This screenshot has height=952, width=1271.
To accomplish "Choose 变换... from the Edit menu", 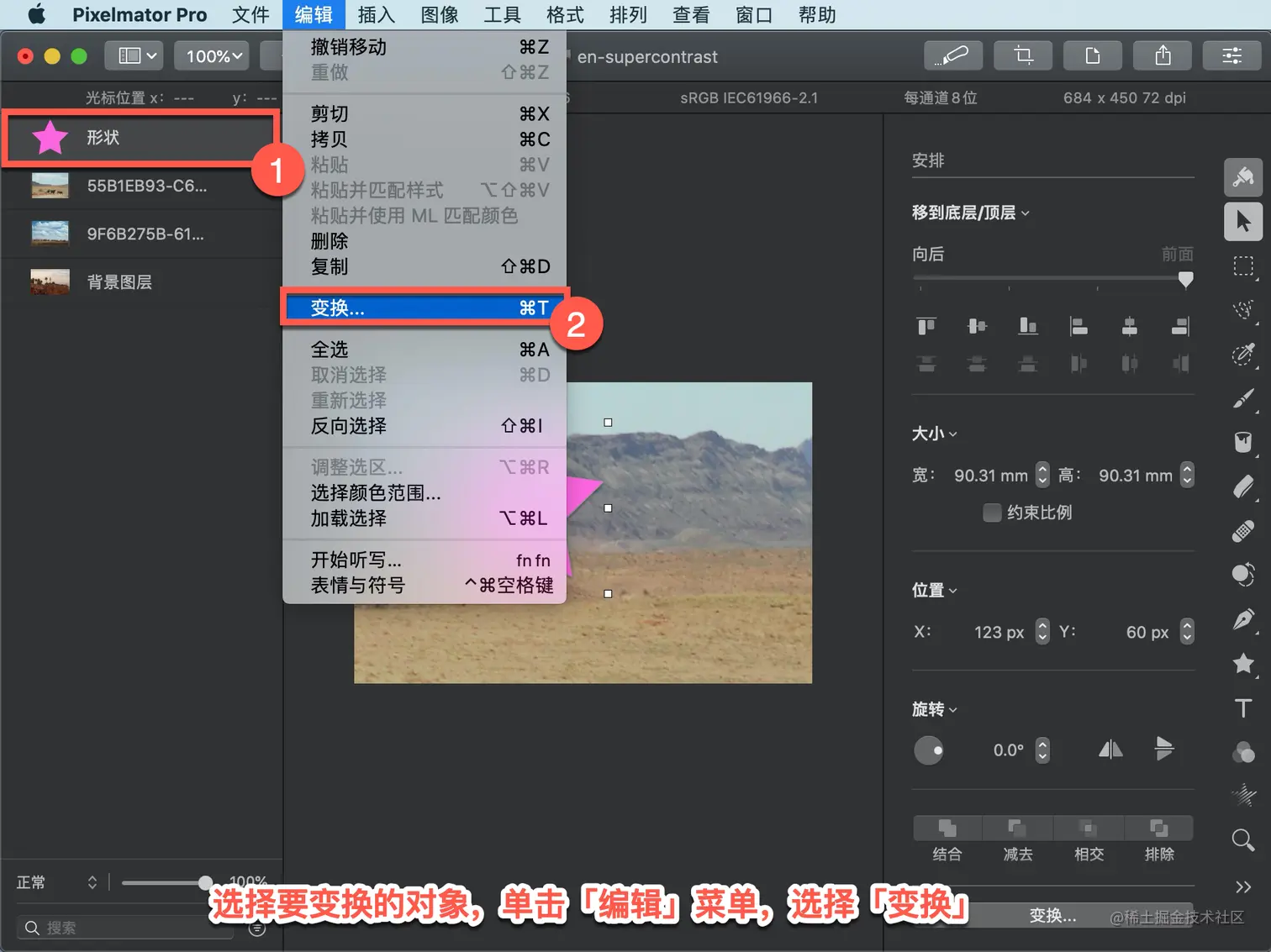I will click(x=425, y=308).
